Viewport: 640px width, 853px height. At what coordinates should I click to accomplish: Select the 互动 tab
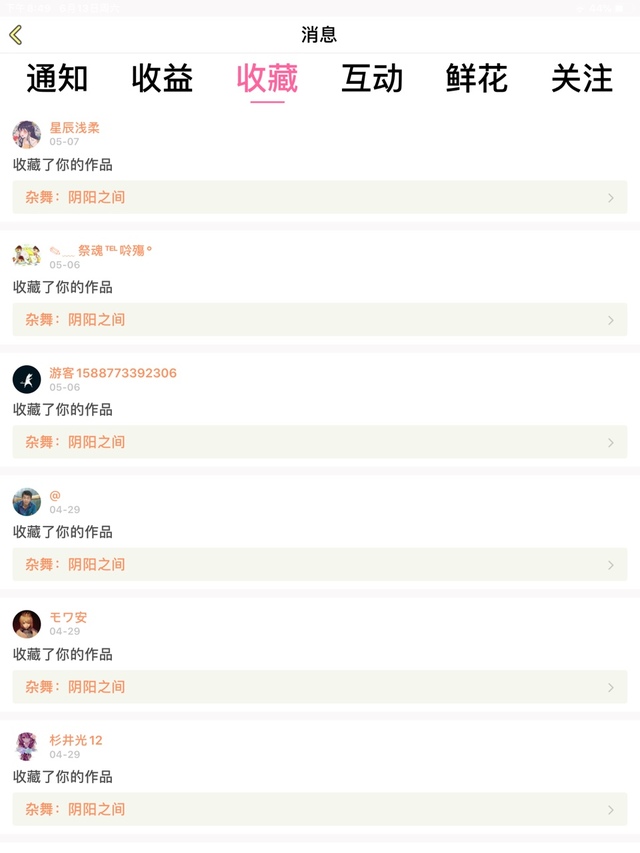(x=372, y=79)
